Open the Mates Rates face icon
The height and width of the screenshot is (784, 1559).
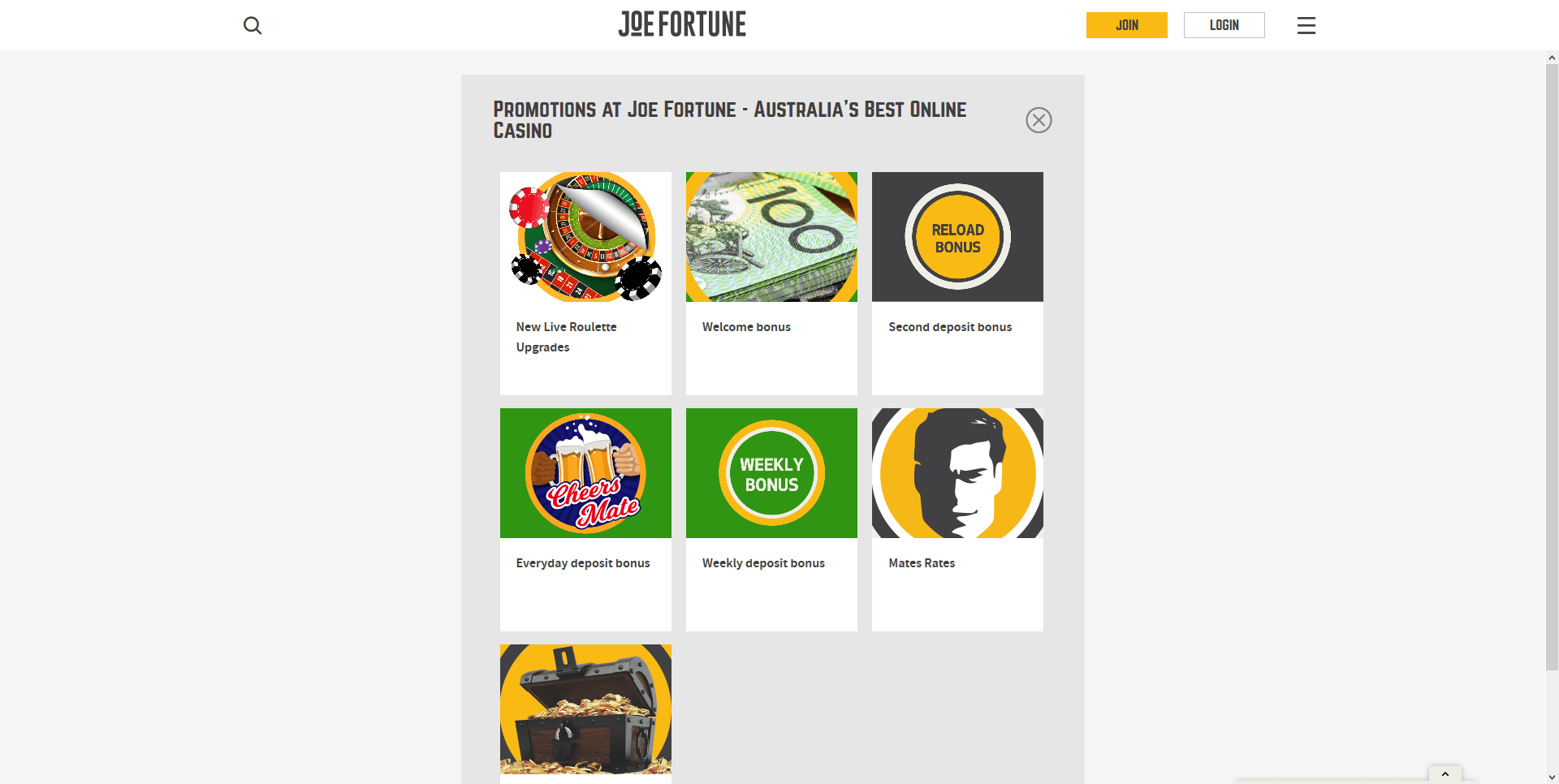pyautogui.click(x=957, y=473)
